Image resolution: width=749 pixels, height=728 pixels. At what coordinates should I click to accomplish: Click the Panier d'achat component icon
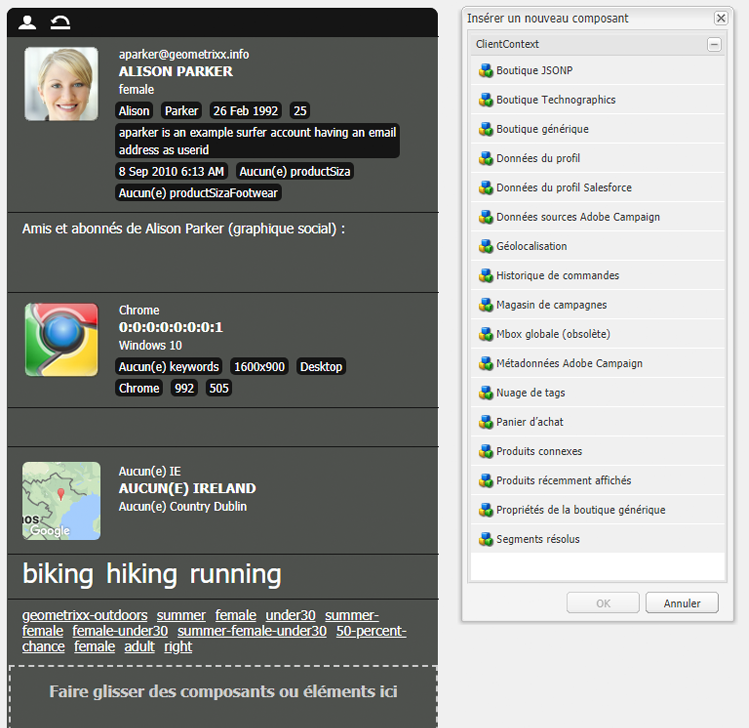click(x=486, y=422)
